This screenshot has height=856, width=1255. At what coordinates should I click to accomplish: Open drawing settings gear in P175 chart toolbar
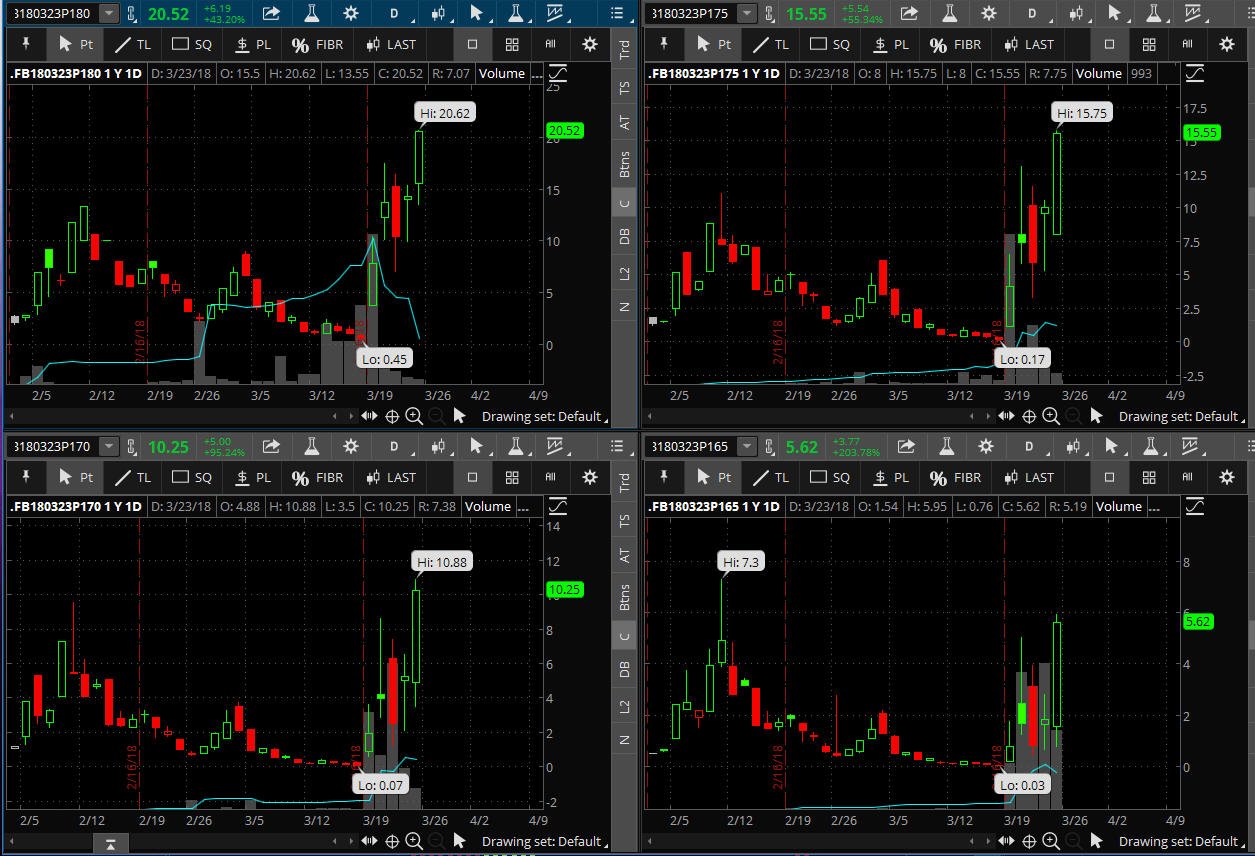pos(1227,44)
